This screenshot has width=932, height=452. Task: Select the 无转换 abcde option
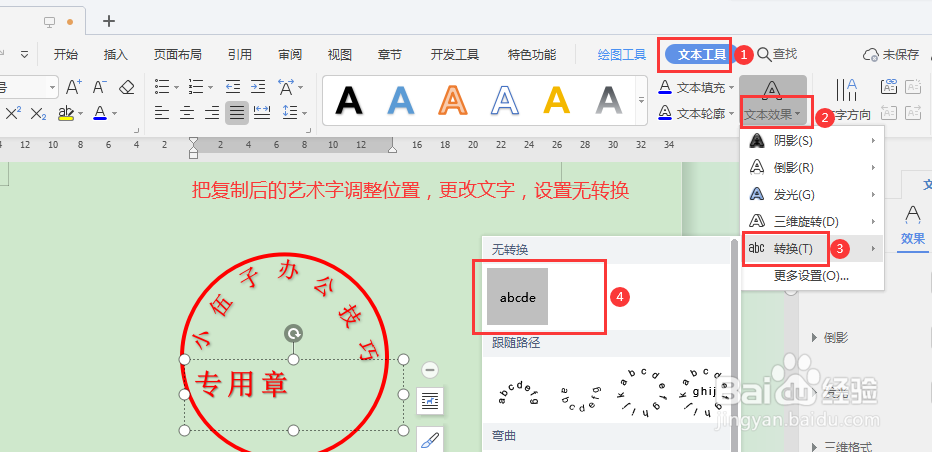click(x=517, y=297)
